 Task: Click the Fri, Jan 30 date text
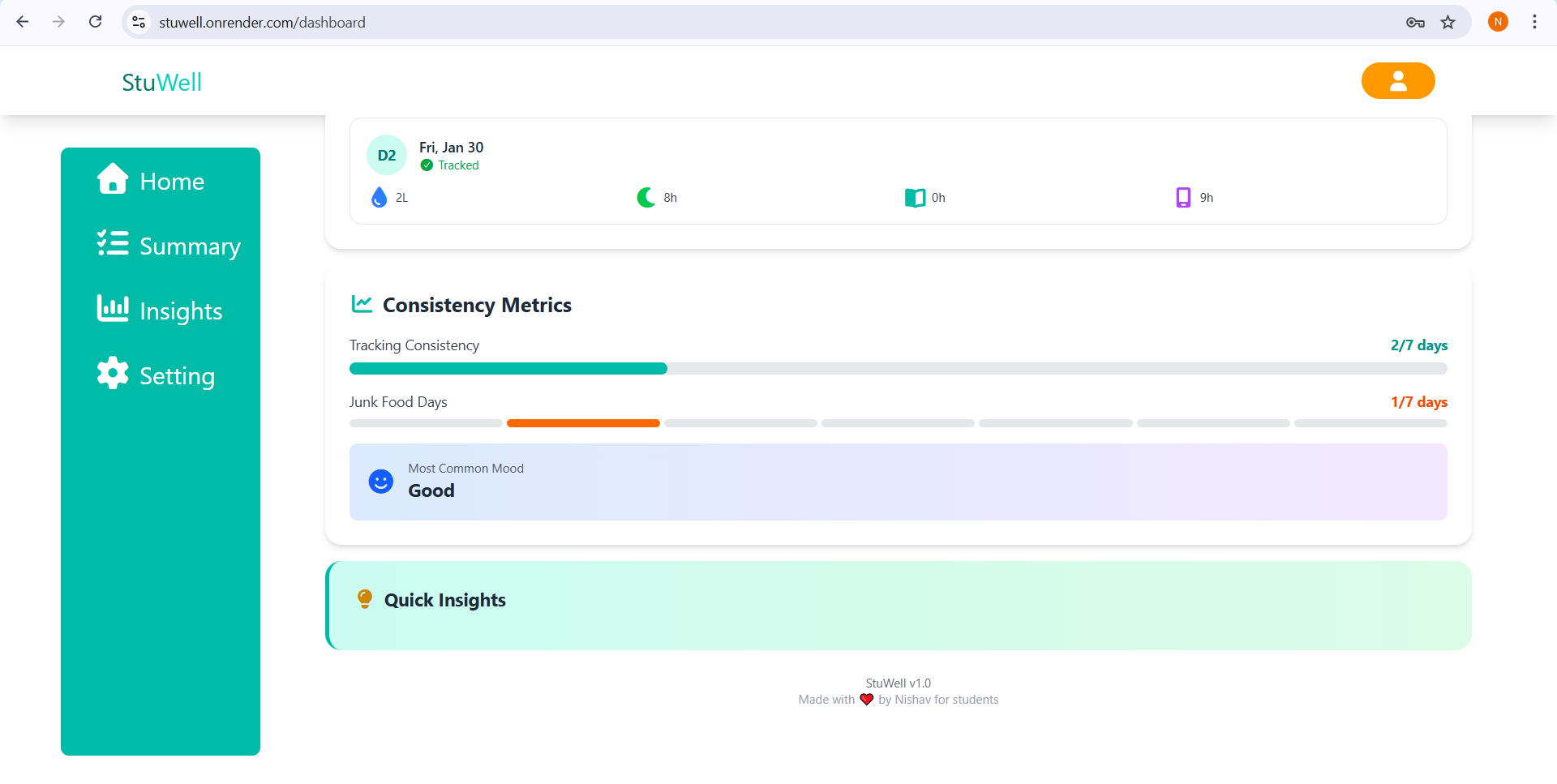click(451, 147)
